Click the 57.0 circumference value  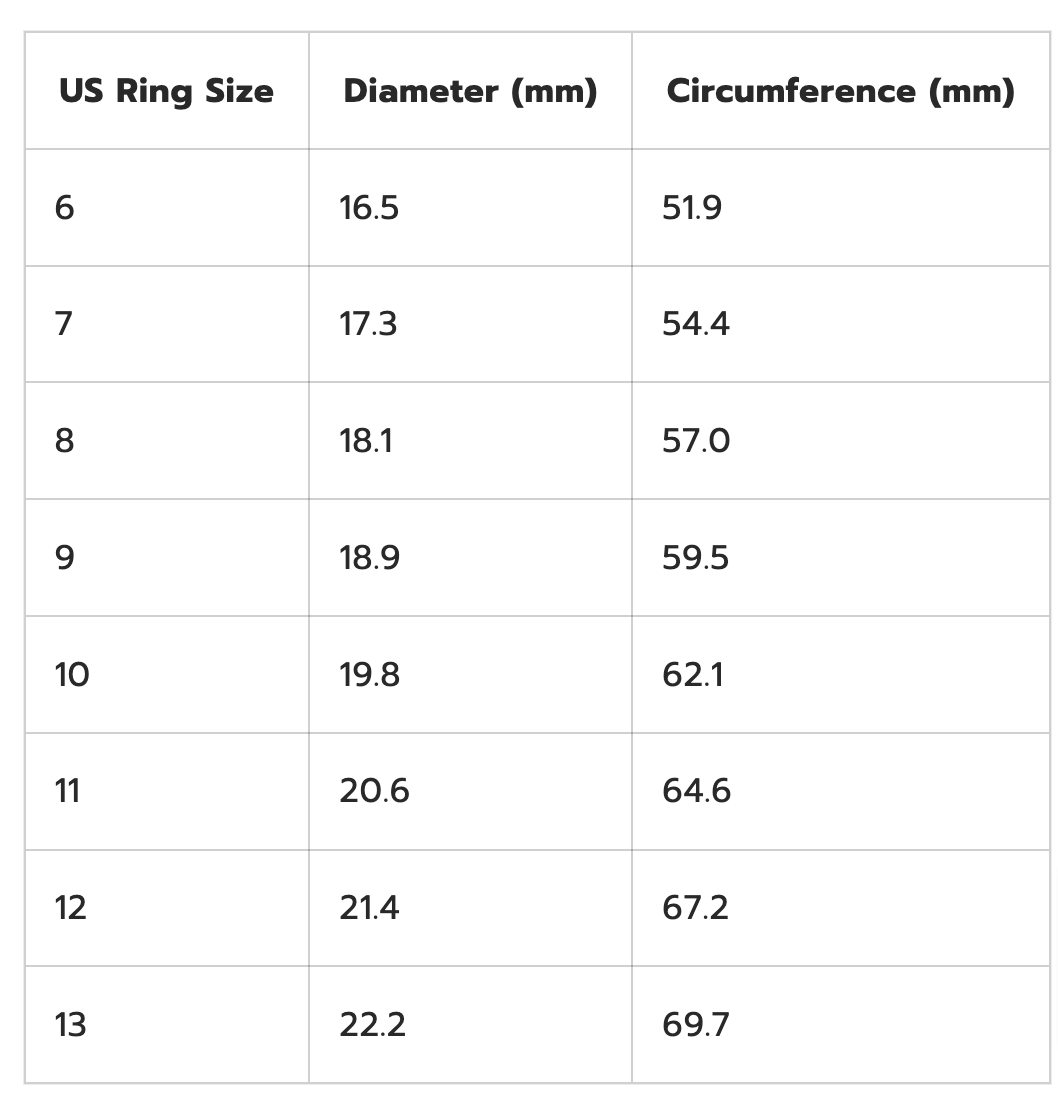click(x=696, y=441)
